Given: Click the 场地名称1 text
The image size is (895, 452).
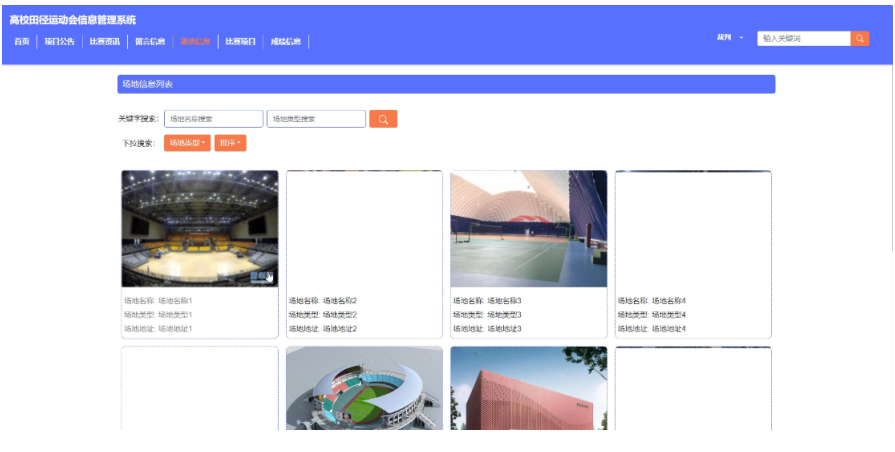Looking at the screenshot, I should (x=175, y=301).
